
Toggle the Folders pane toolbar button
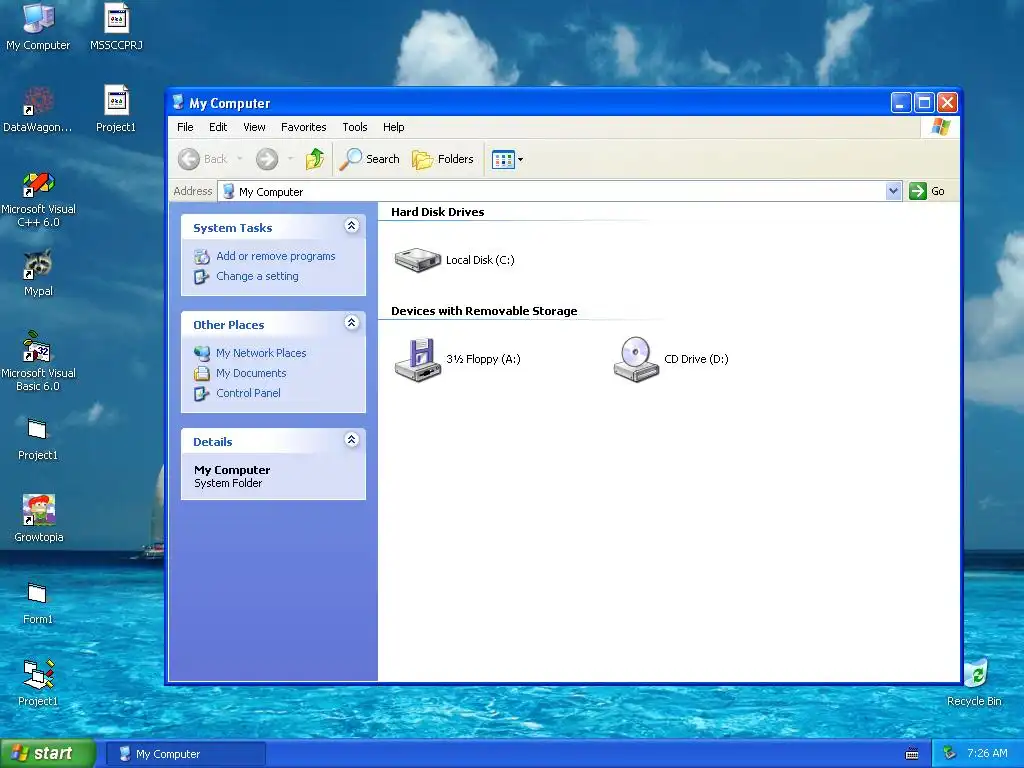coord(443,159)
